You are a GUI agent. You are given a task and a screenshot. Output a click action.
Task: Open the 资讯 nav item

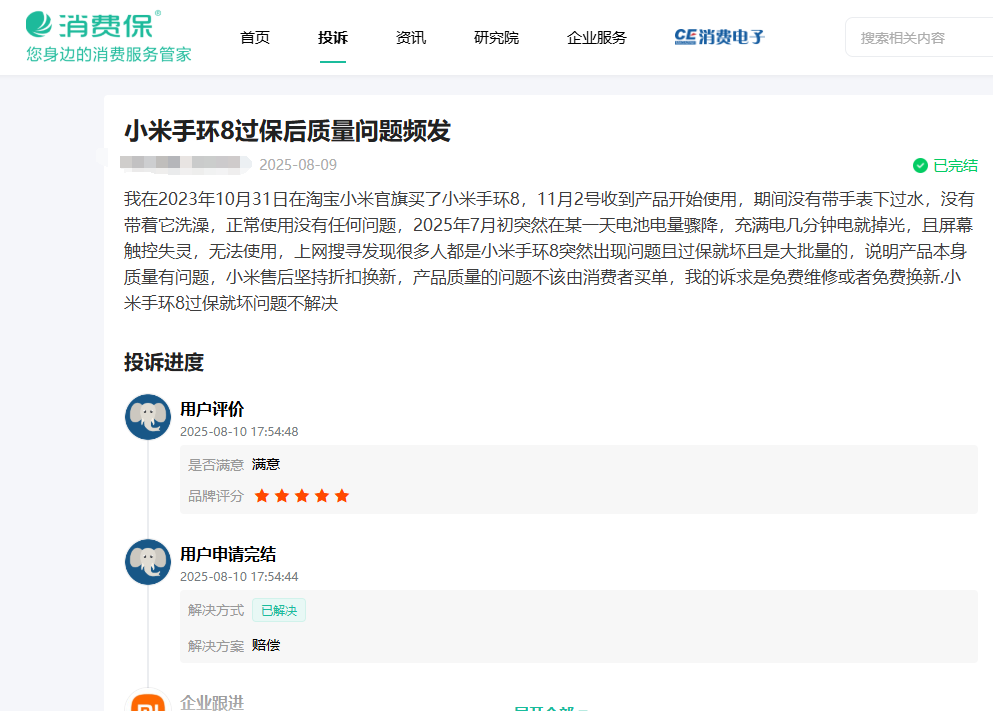click(411, 38)
